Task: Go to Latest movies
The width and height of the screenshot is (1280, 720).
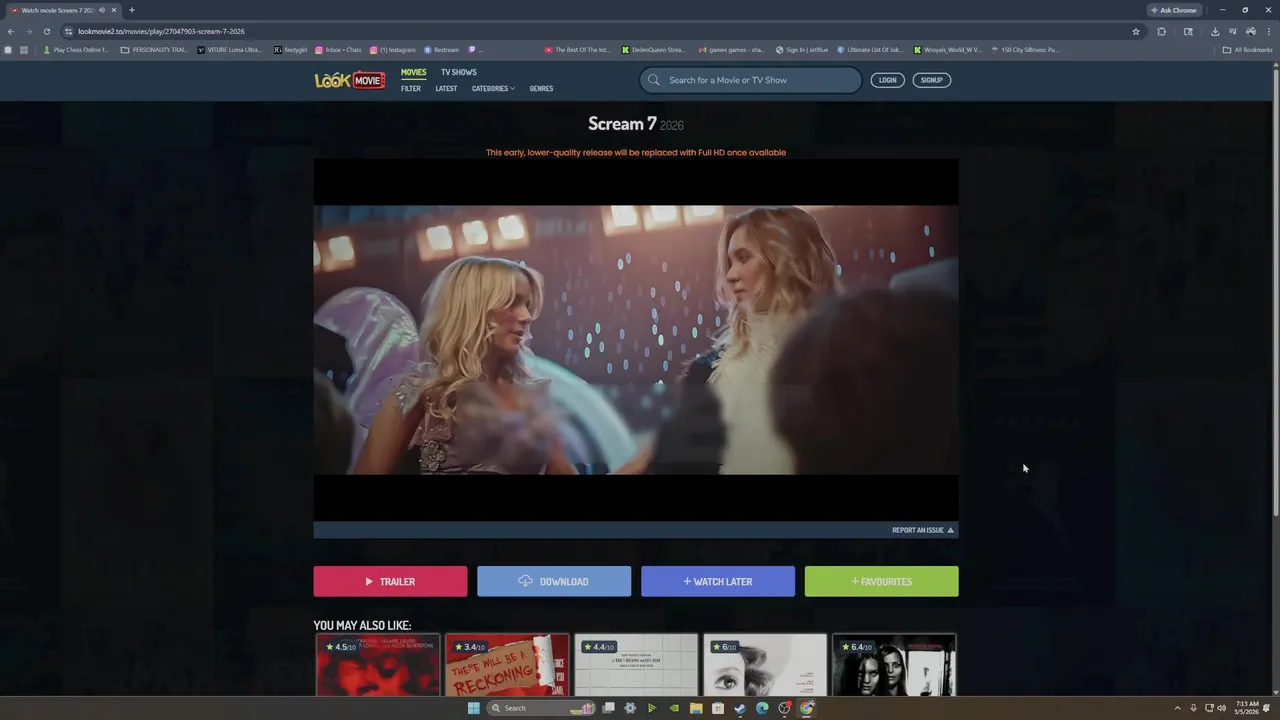Action: (x=446, y=89)
